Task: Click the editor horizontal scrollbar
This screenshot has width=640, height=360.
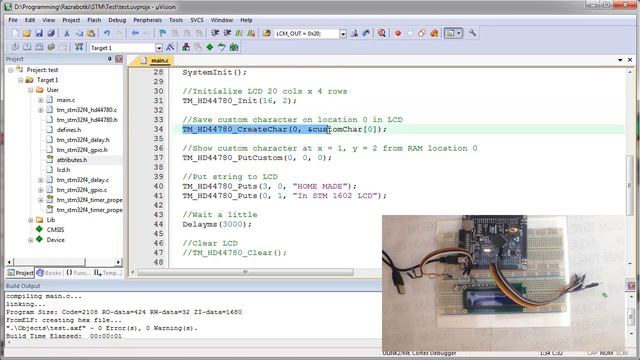Action: point(245,272)
